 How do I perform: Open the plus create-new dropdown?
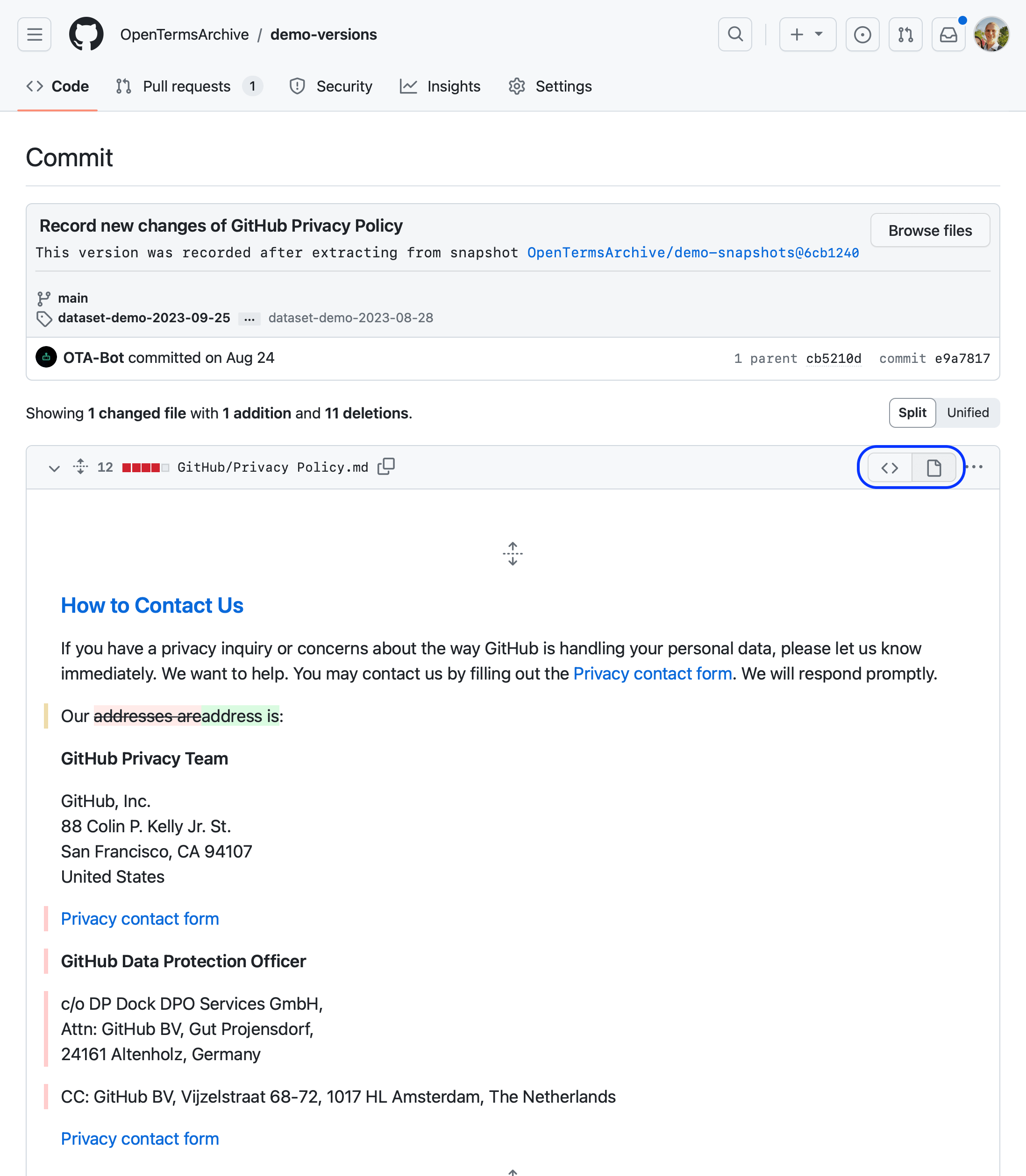[x=807, y=35]
